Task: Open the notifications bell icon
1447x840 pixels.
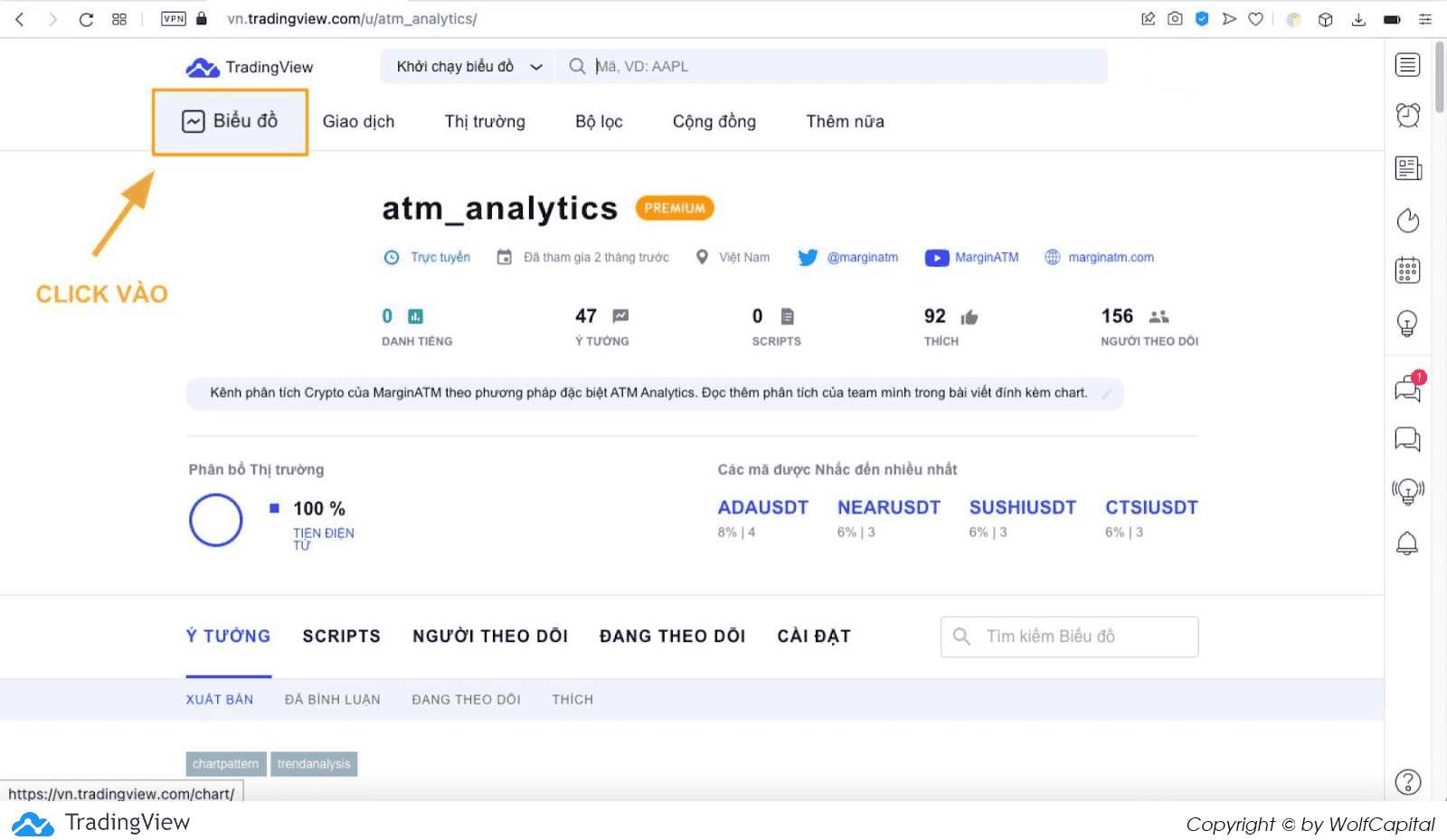Action: [x=1407, y=543]
